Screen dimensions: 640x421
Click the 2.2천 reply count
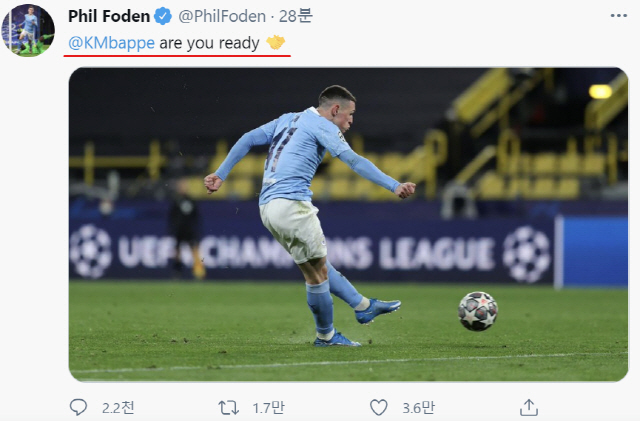(118, 408)
